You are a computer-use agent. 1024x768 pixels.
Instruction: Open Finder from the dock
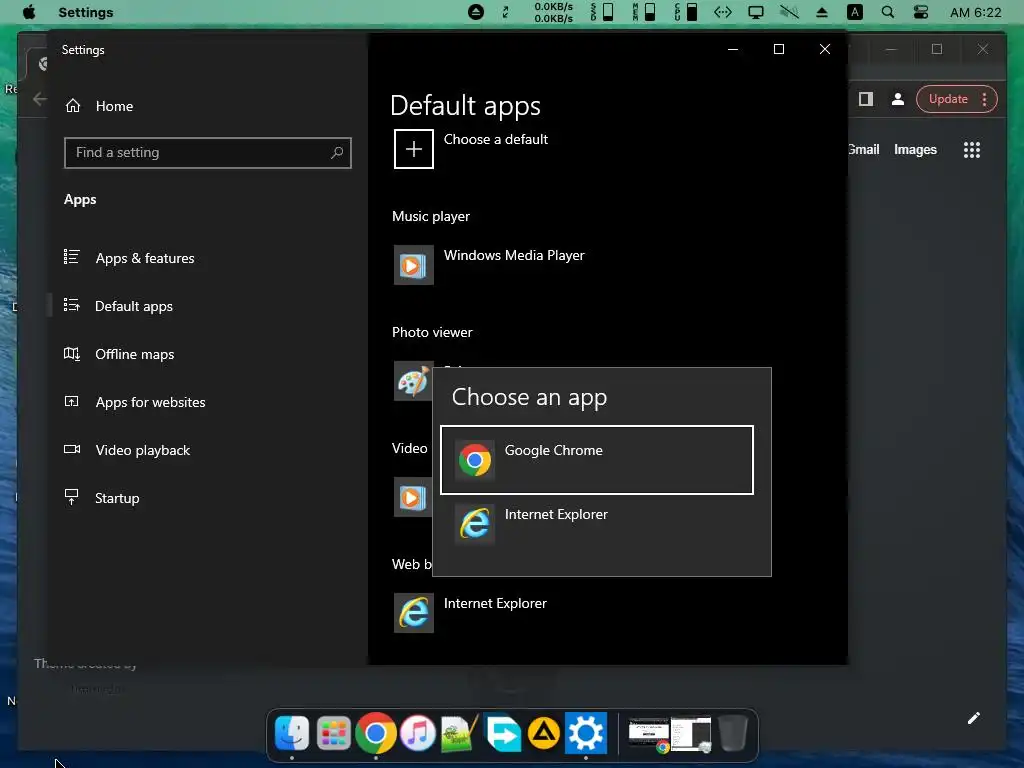pos(291,733)
